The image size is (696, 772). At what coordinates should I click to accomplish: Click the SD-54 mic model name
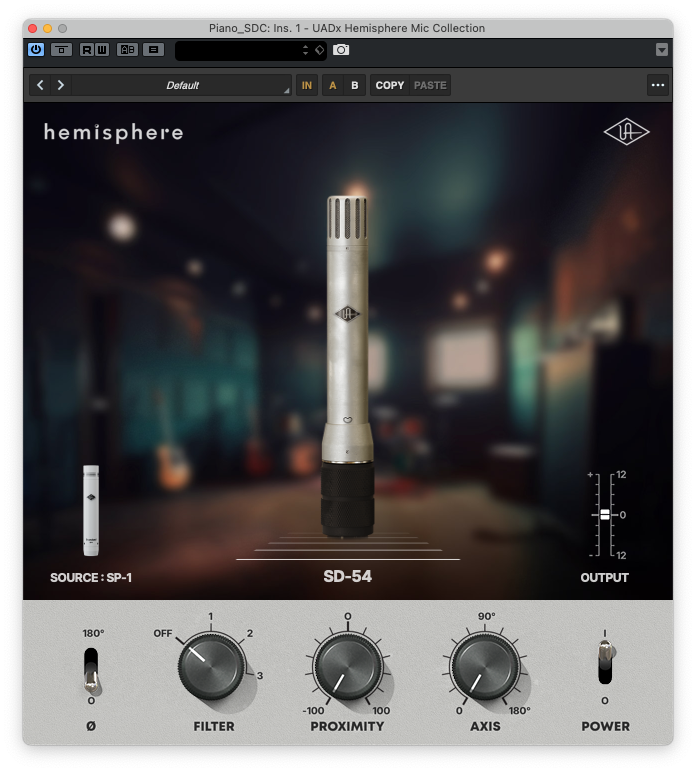pos(348,576)
